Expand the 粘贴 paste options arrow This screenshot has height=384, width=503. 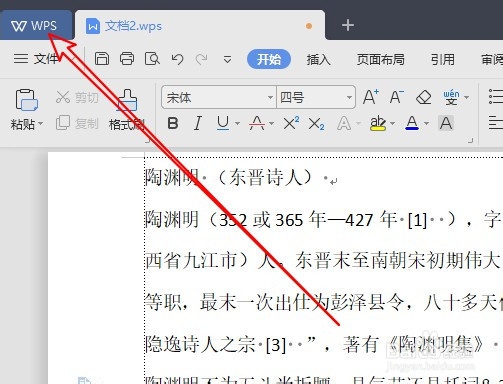click(x=41, y=124)
